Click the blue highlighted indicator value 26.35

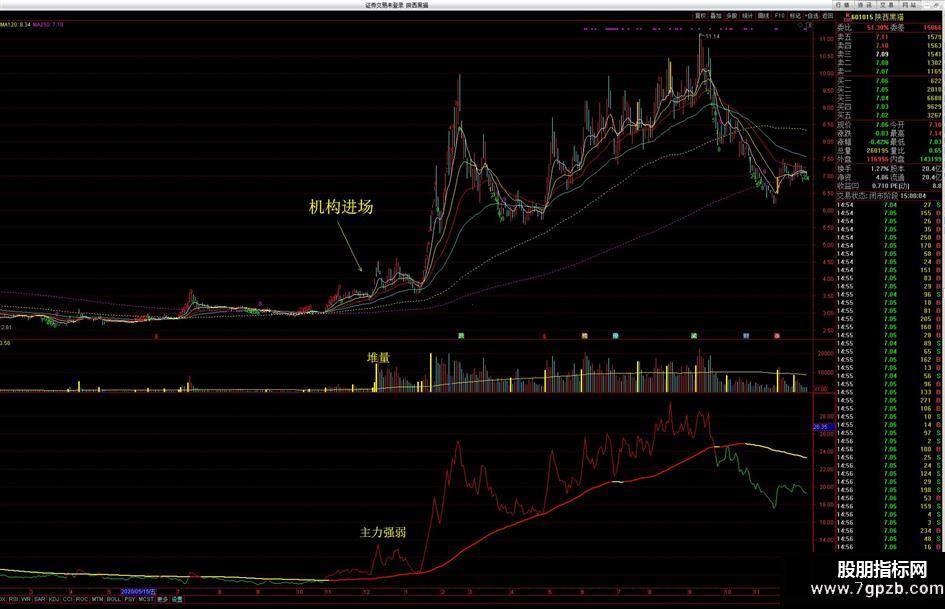click(x=823, y=426)
